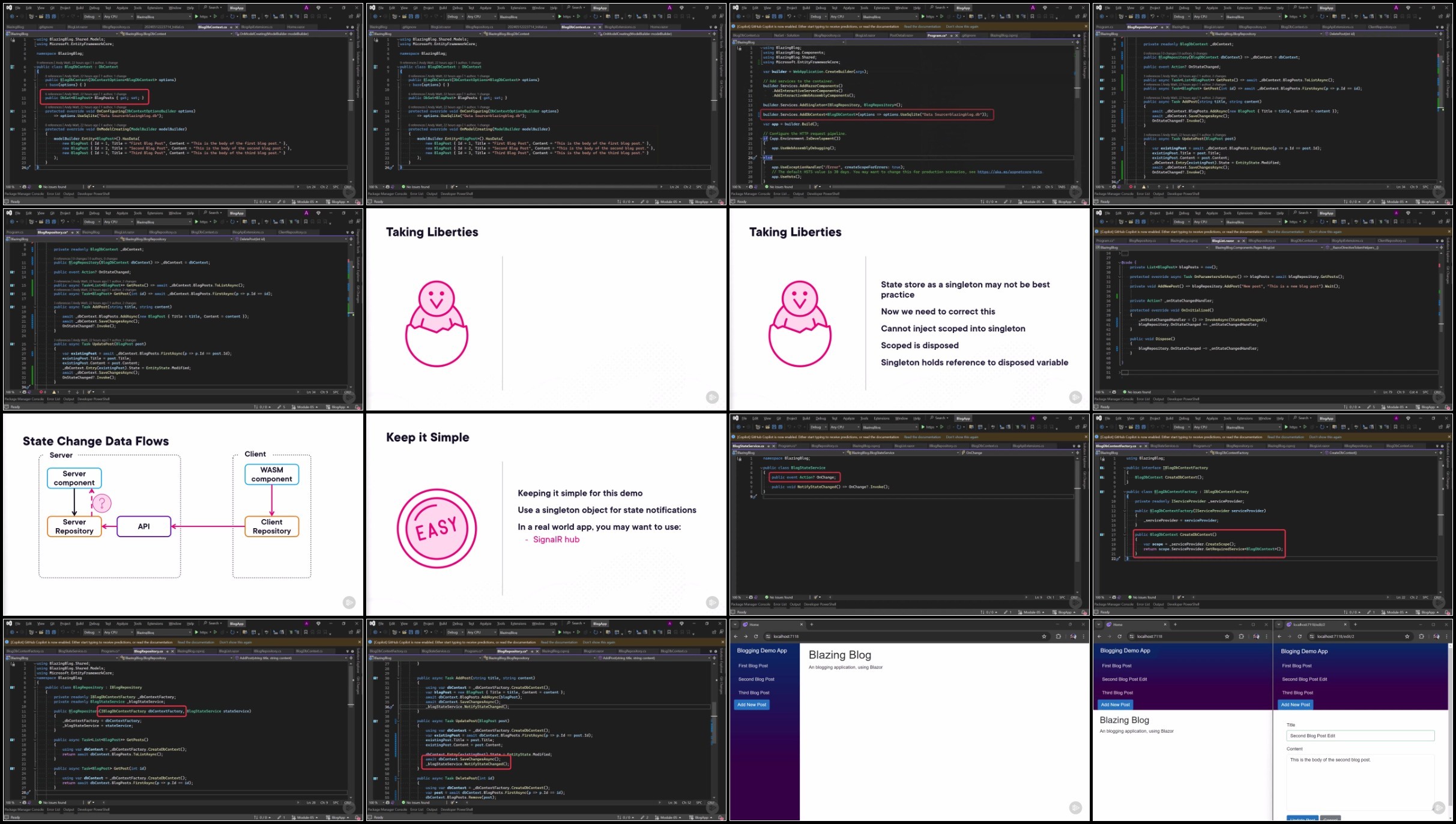This screenshot has height=824, width=1456.
Task: Click CRLF line ending in BlogStateService.cs editor
Action: coord(1074,598)
